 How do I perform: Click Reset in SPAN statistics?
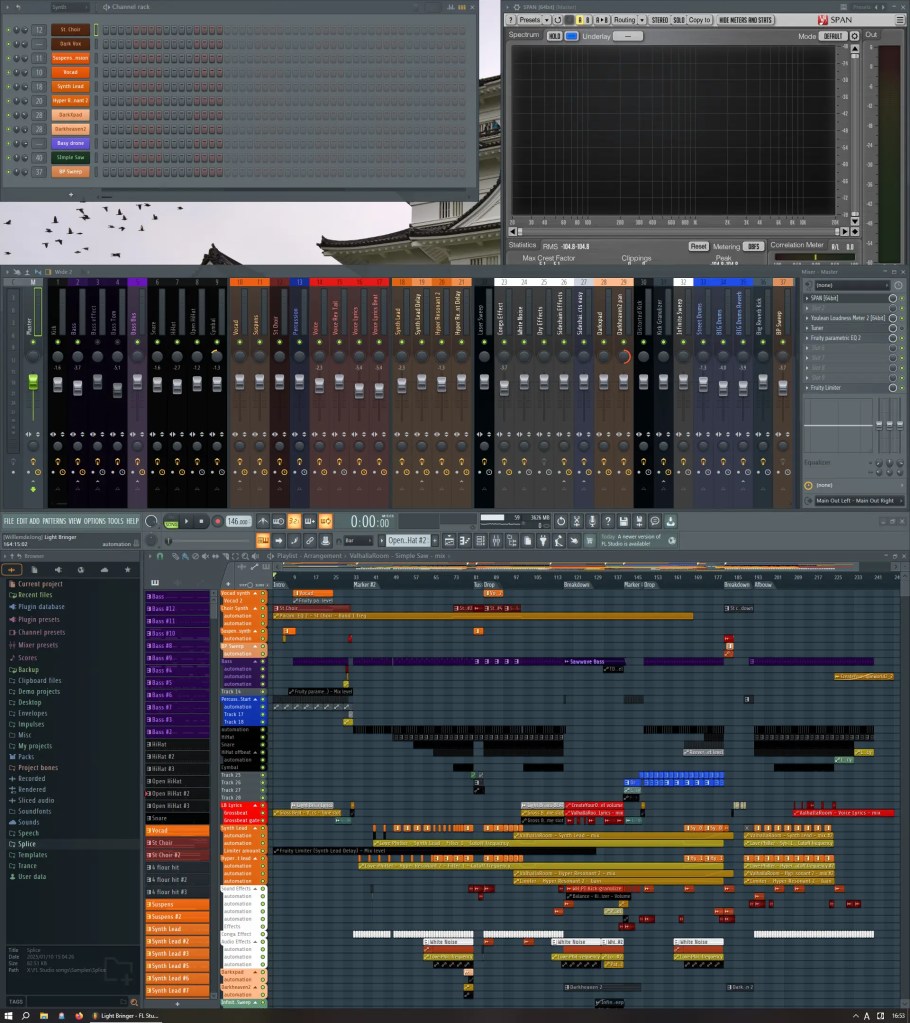[x=698, y=246]
